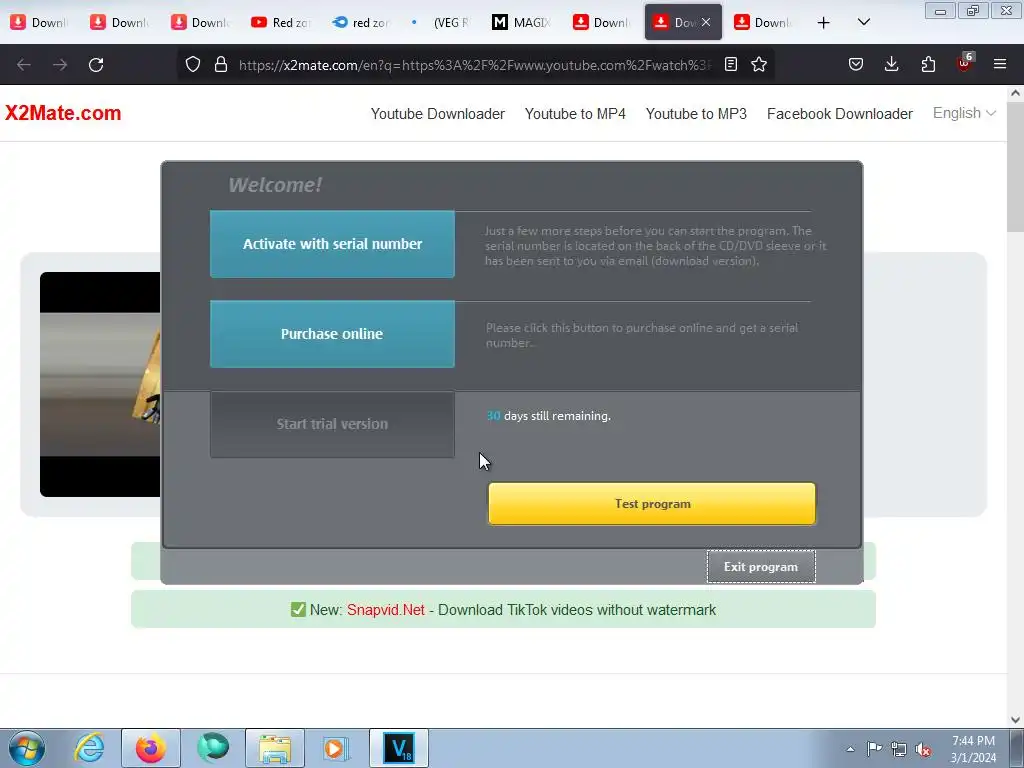This screenshot has width=1024, height=768.
Task: Open the Firefox hamburger menu
Action: tap(1000, 65)
